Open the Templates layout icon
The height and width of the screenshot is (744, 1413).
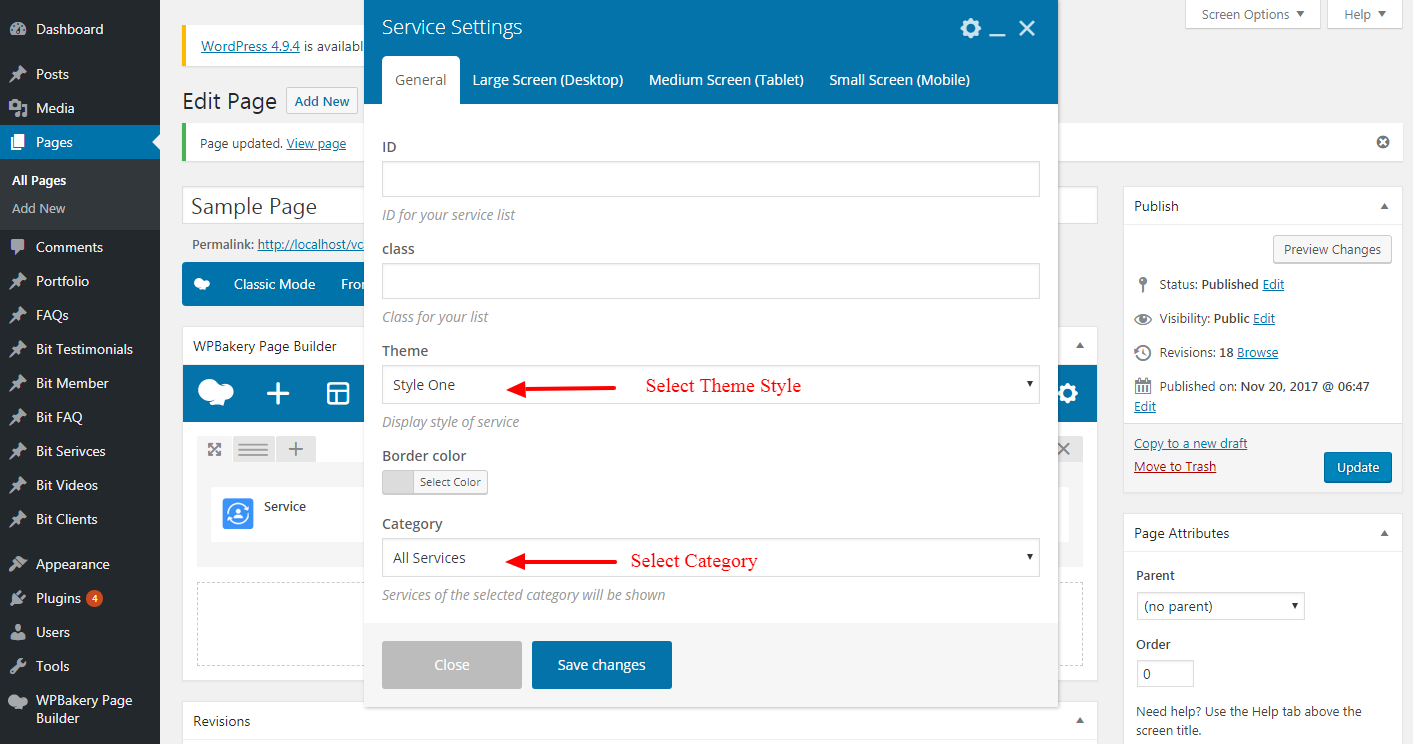(338, 393)
